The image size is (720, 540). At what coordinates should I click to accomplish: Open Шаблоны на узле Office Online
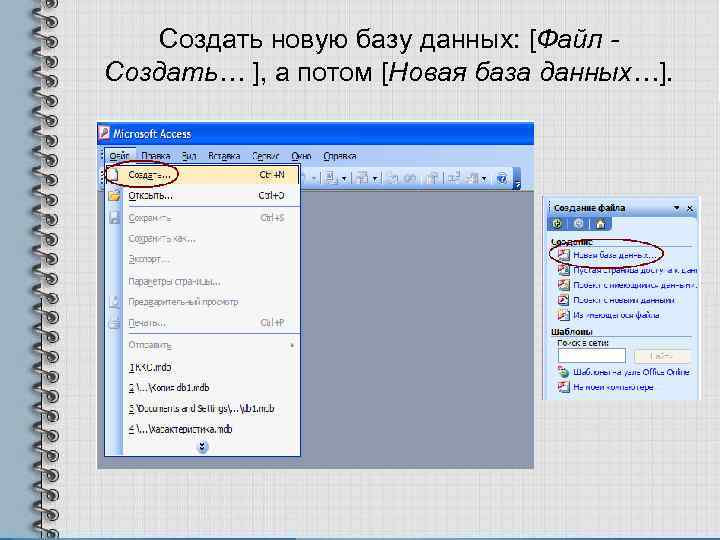point(631,372)
